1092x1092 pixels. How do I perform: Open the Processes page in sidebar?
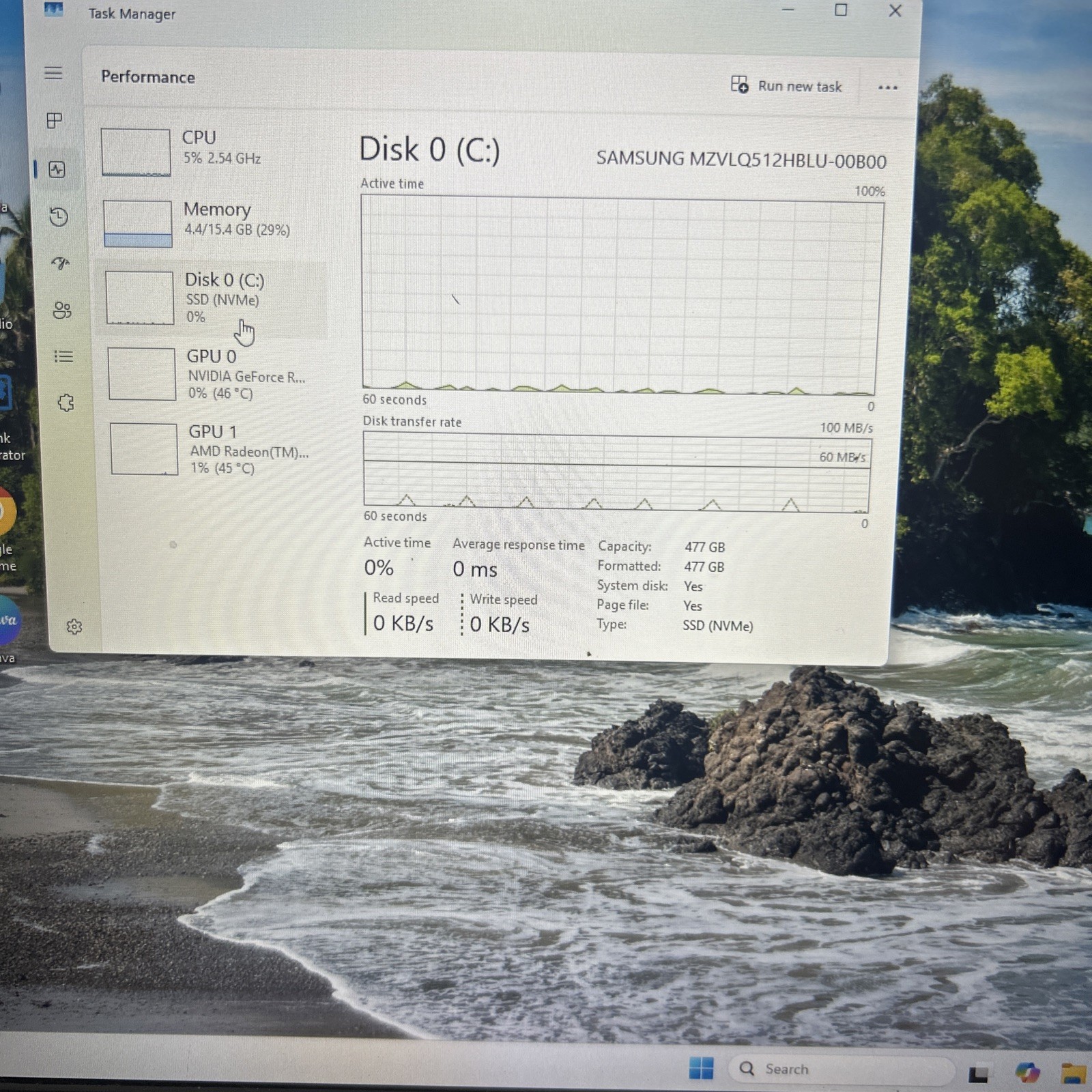(x=55, y=121)
